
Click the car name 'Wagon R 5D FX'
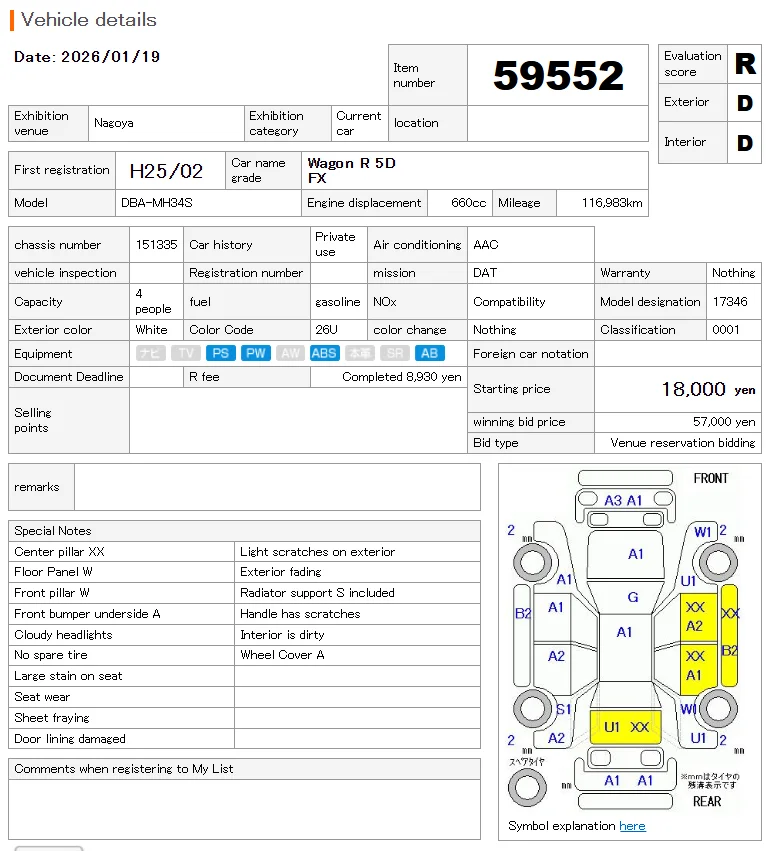coord(351,170)
